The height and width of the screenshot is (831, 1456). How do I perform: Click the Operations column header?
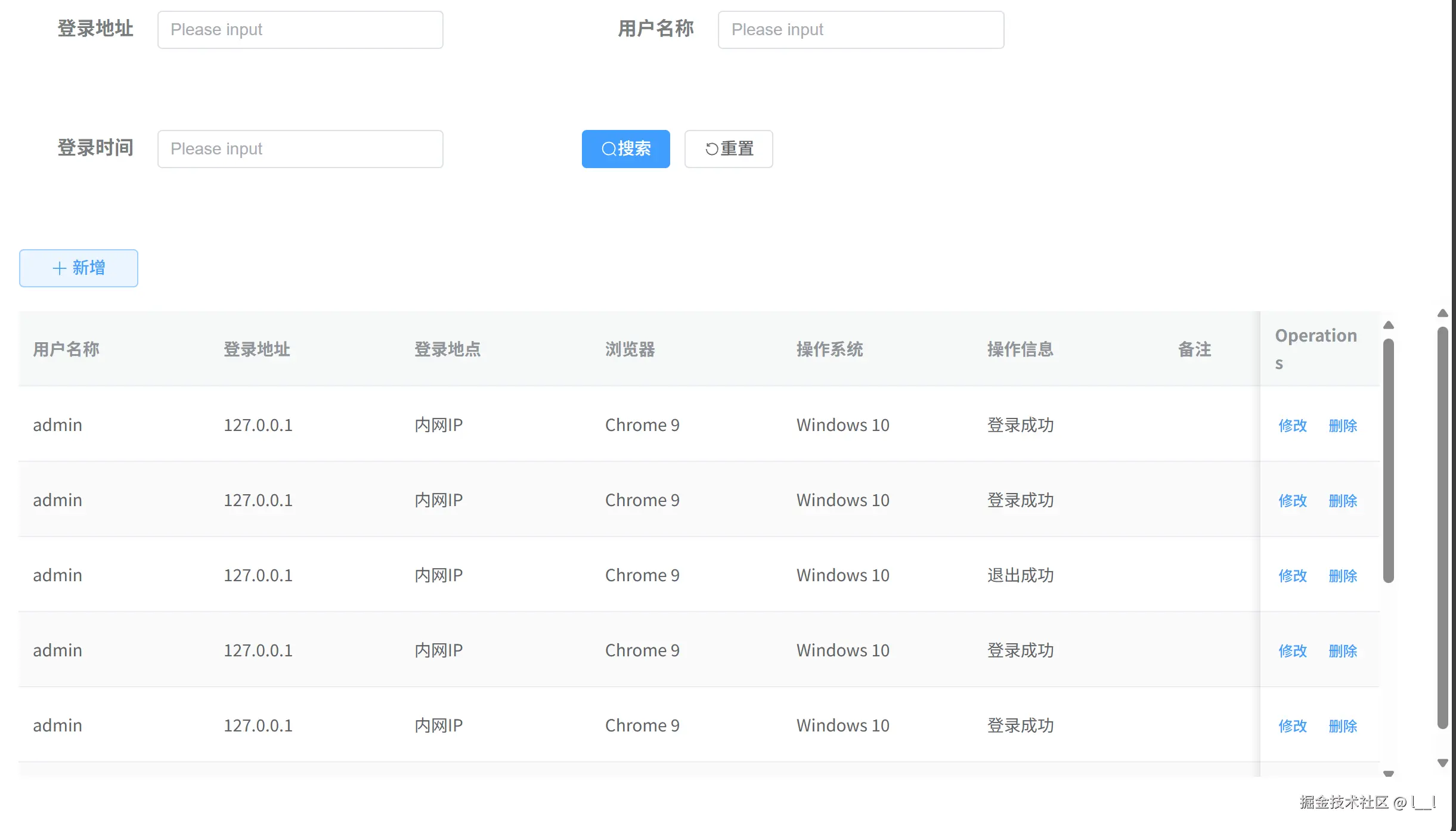coord(1316,349)
